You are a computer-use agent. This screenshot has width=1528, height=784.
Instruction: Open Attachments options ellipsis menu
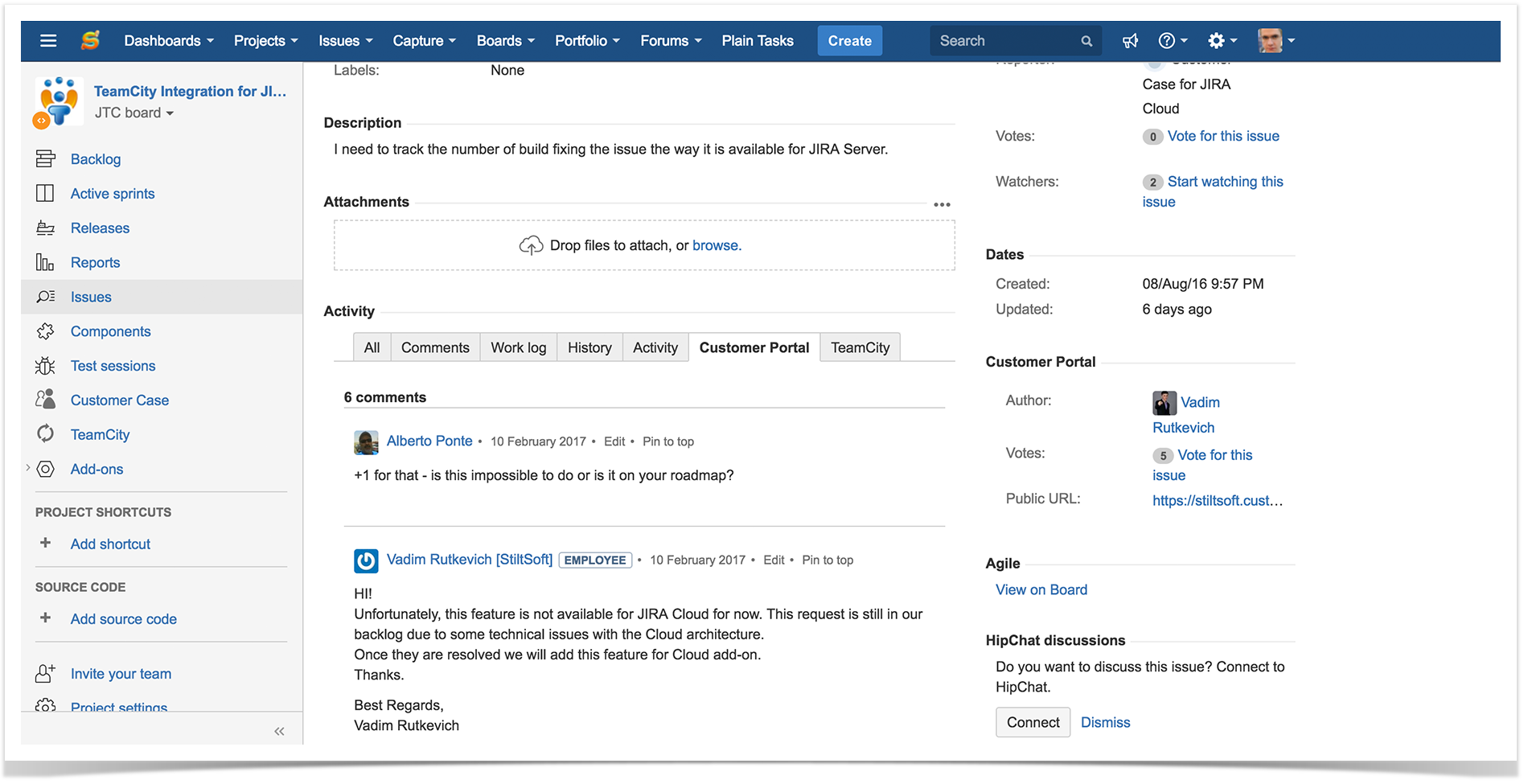(942, 205)
